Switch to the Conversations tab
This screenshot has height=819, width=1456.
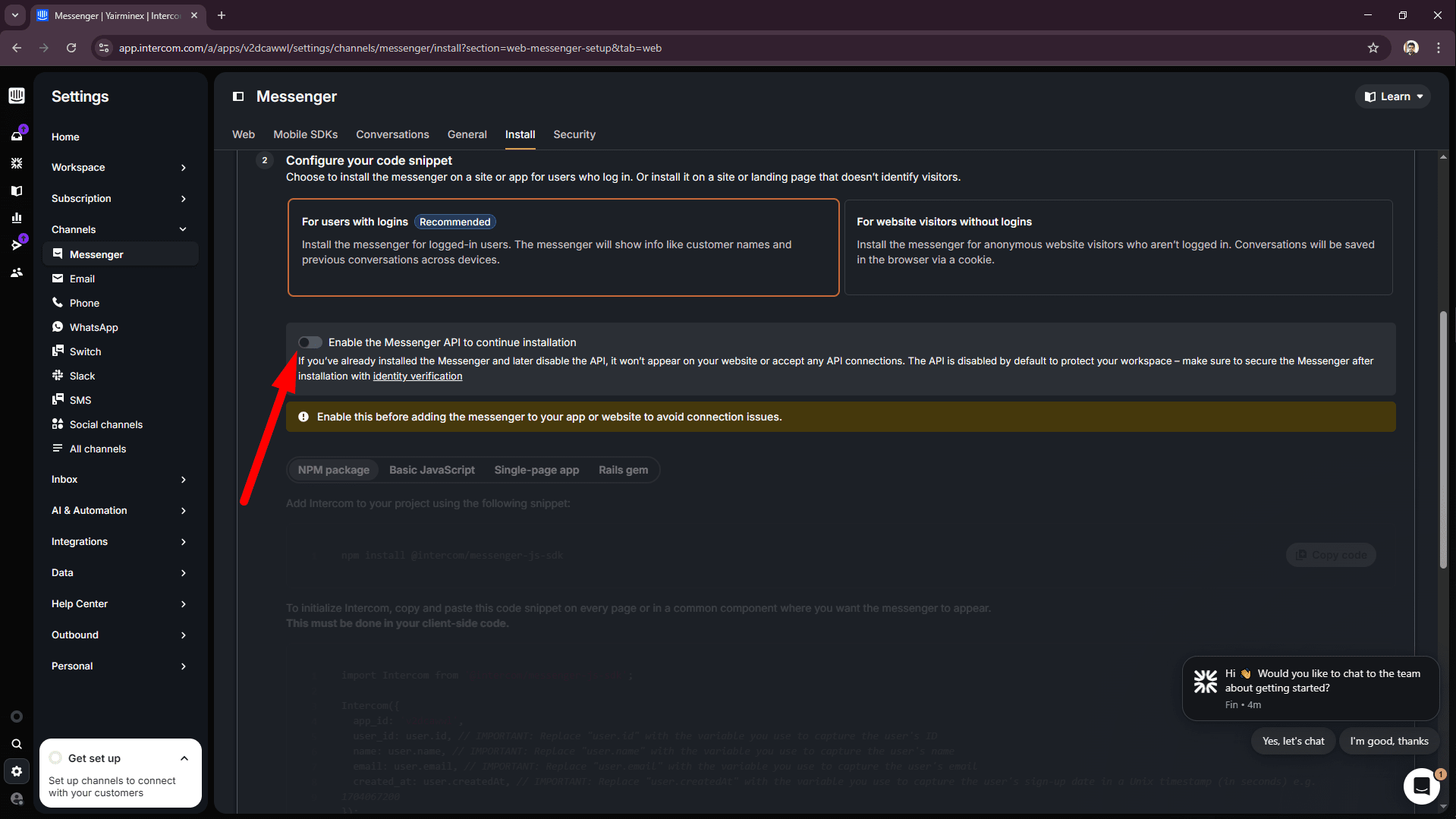click(x=392, y=134)
